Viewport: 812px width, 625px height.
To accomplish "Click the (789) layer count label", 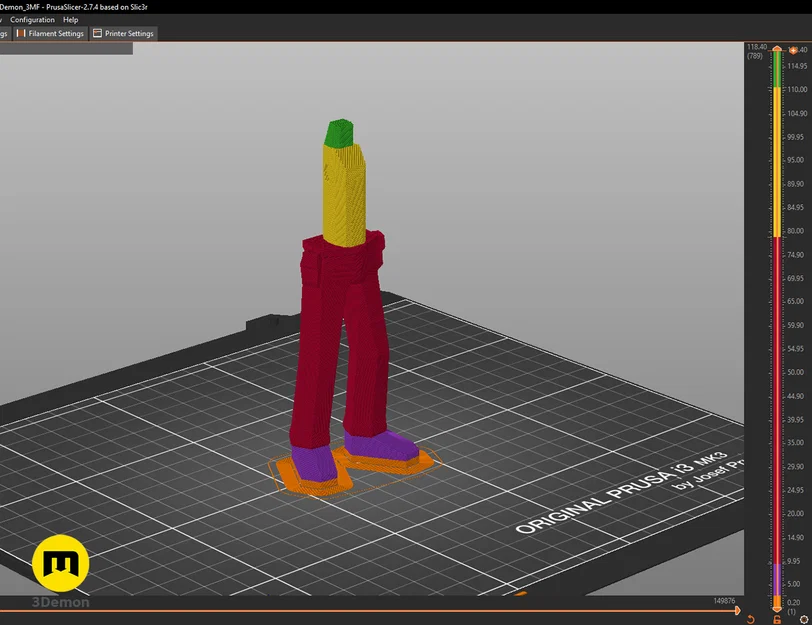I will coord(753,58).
